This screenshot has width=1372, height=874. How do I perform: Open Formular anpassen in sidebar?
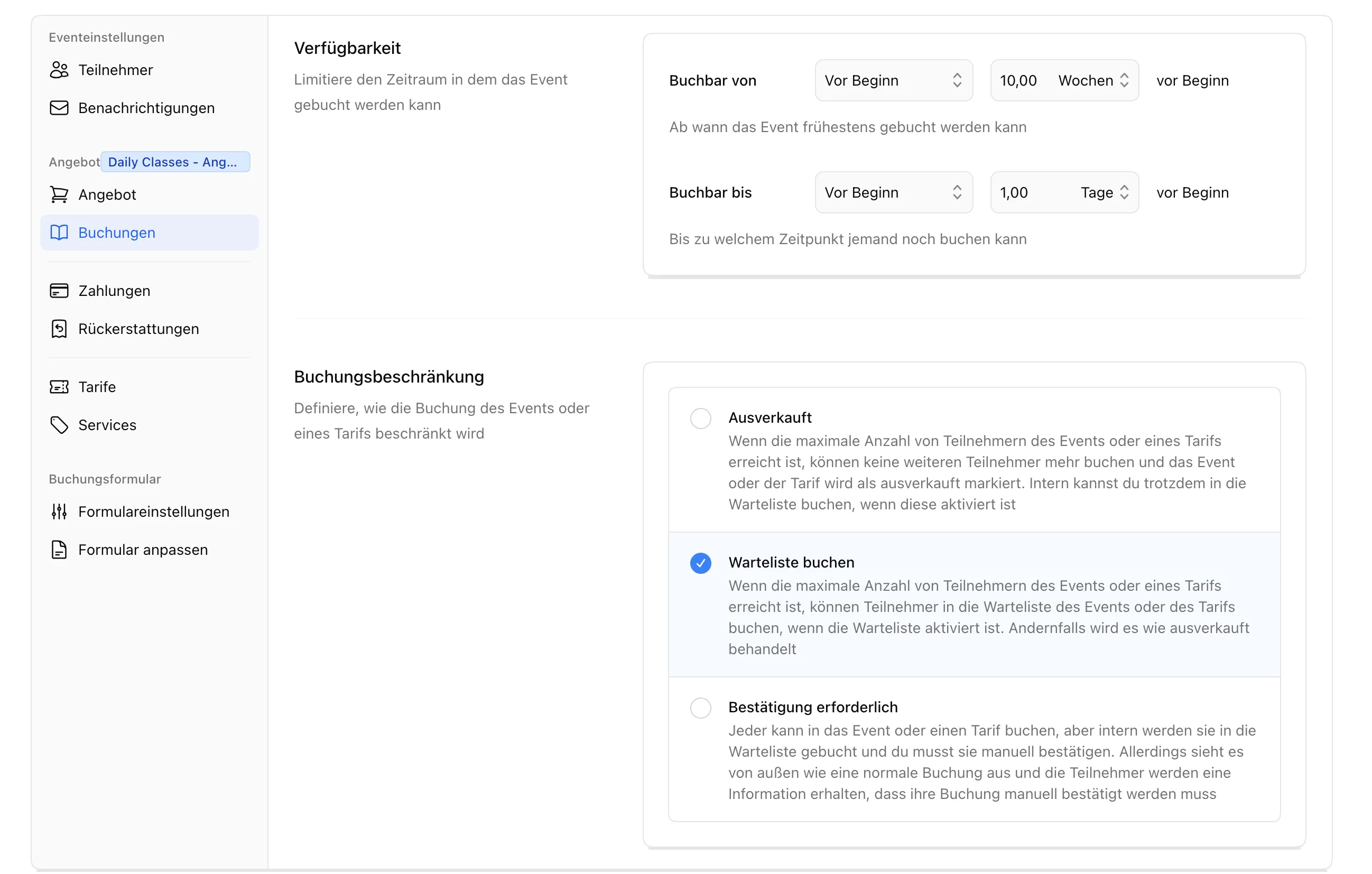pos(143,551)
